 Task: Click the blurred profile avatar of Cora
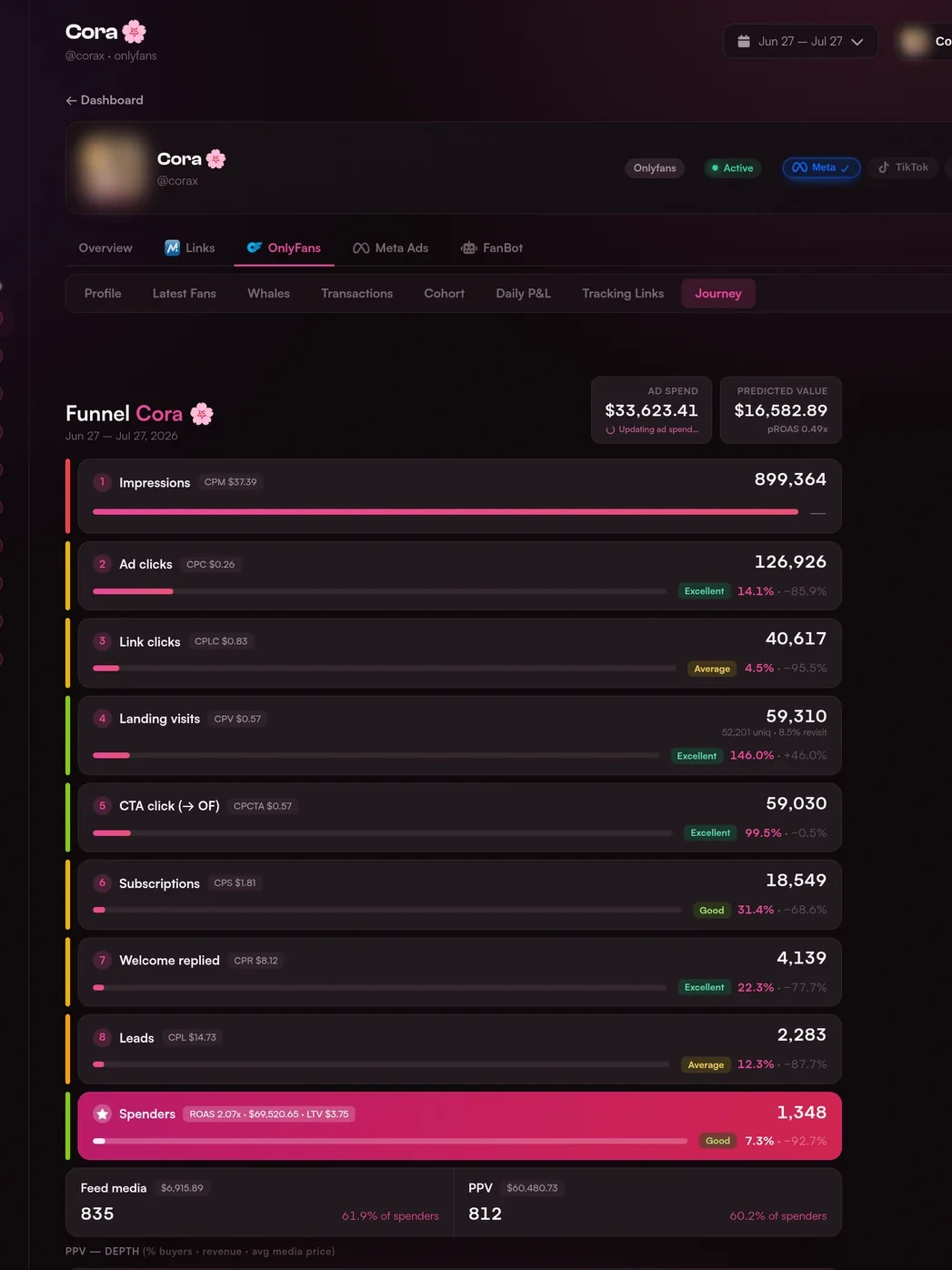(111, 168)
